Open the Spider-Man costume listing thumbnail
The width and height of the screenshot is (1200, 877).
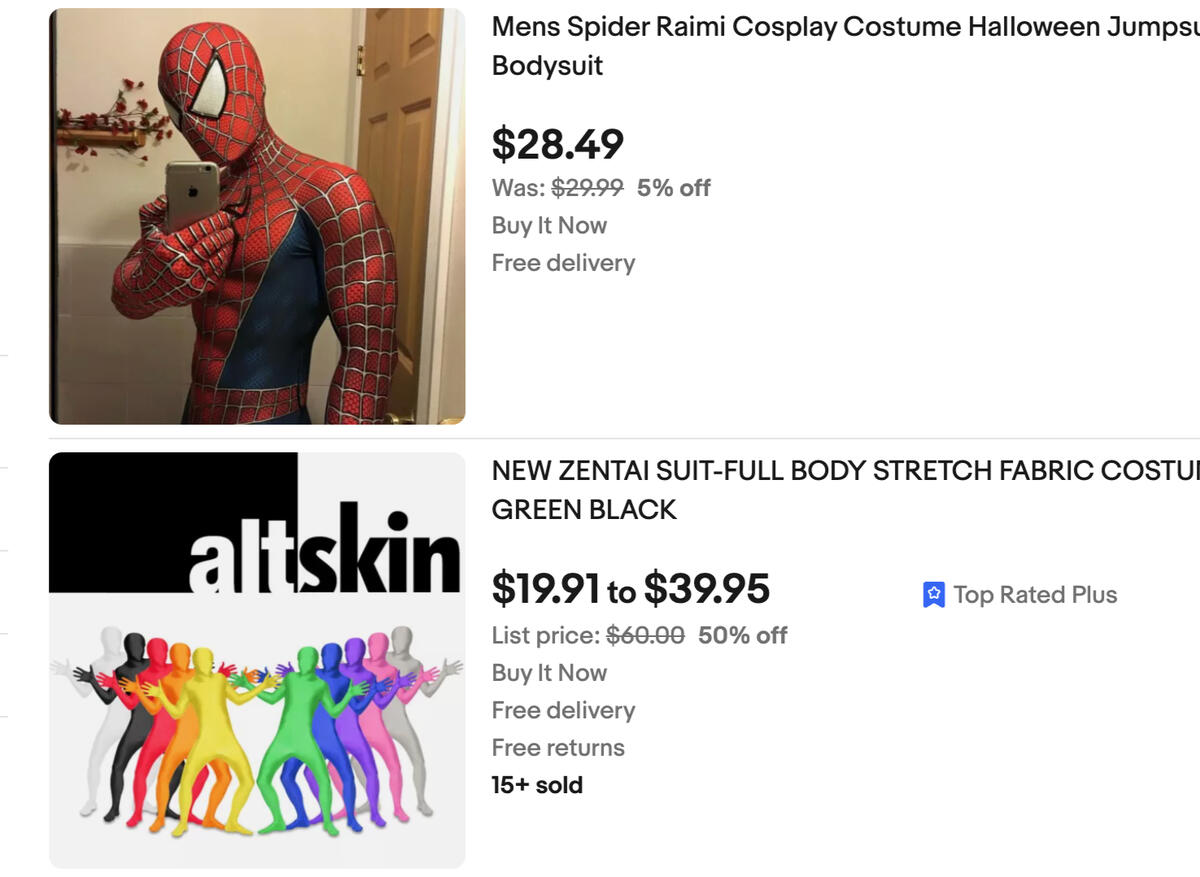(x=257, y=216)
